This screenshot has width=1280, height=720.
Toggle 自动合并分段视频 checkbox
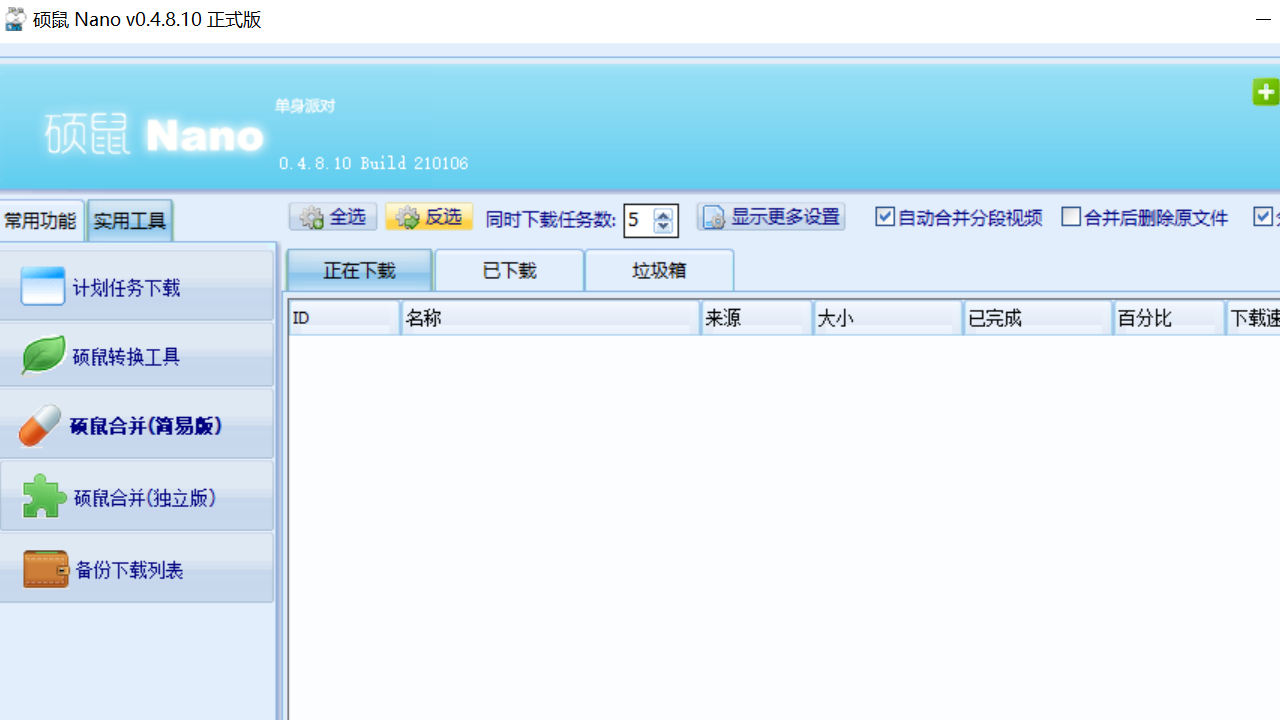(x=885, y=217)
